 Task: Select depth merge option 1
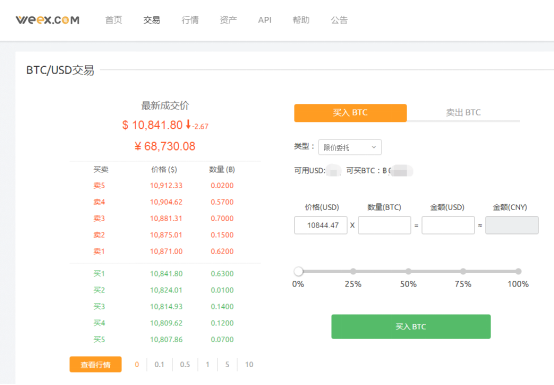(x=207, y=365)
